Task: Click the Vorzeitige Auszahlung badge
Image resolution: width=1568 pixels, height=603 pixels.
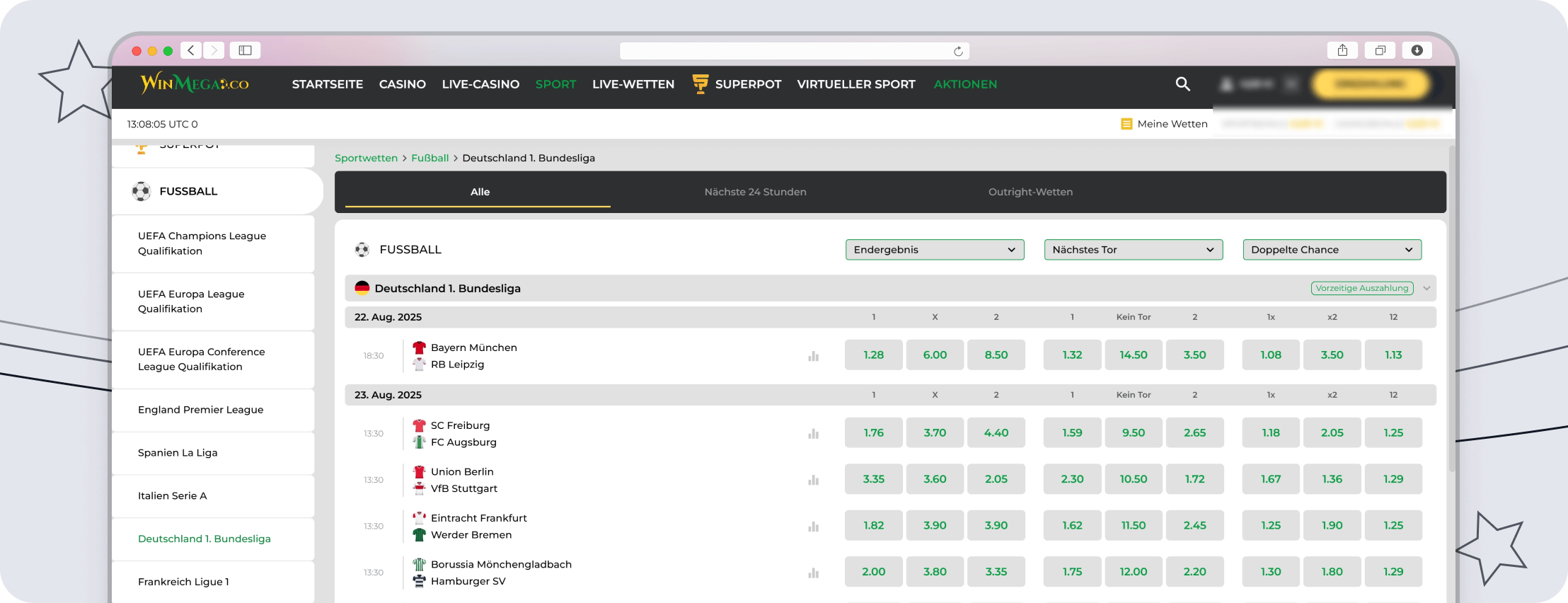Action: (x=1362, y=288)
